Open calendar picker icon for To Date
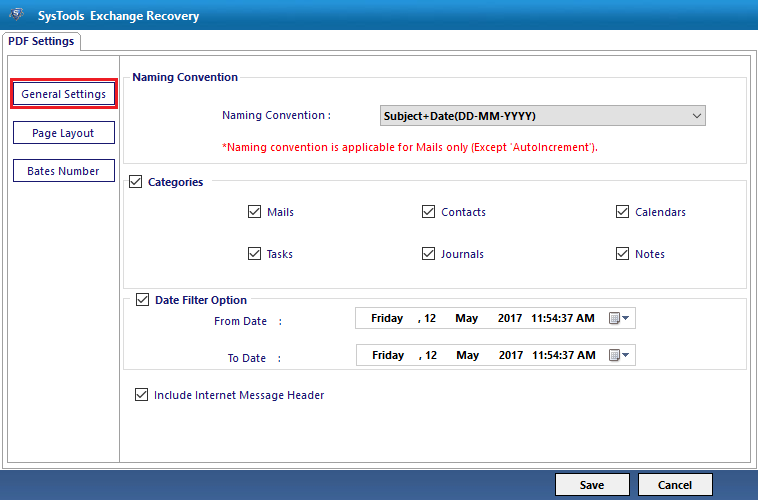758x501 pixels. [x=619, y=355]
